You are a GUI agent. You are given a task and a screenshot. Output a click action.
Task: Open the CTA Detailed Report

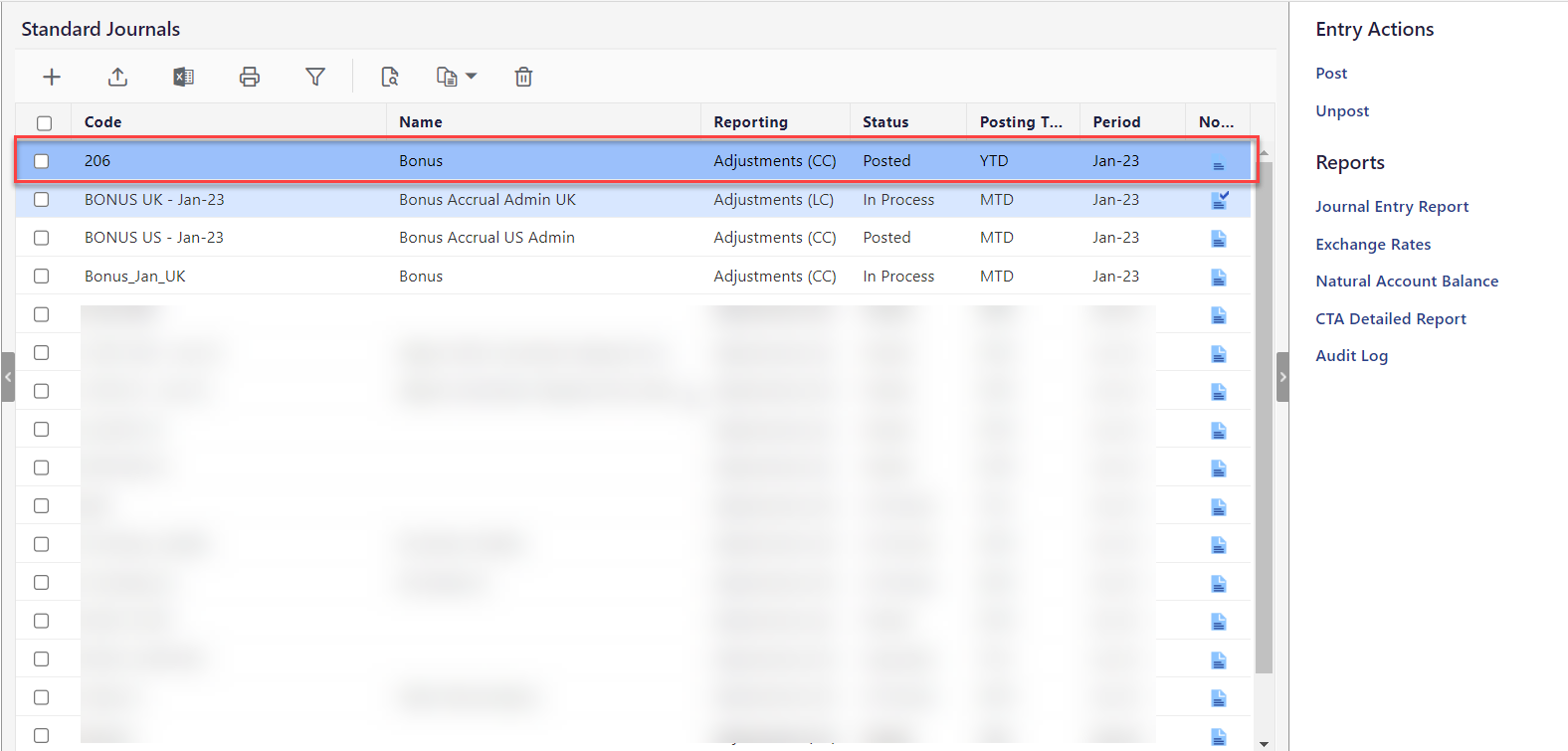(x=1391, y=318)
